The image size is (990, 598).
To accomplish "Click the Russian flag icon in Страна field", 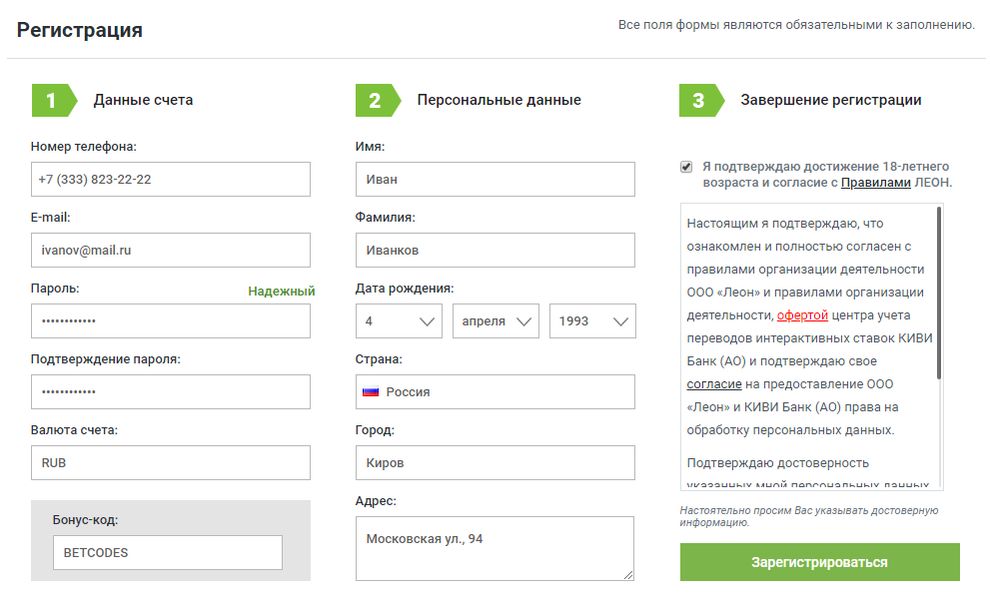I will click(x=372, y=391).
